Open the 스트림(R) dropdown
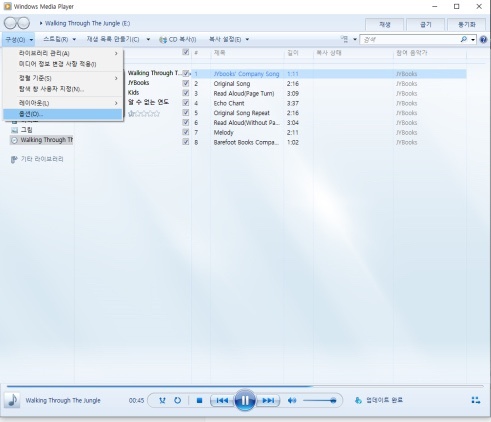This screenshot has height=422, width=491. point(59,39)
